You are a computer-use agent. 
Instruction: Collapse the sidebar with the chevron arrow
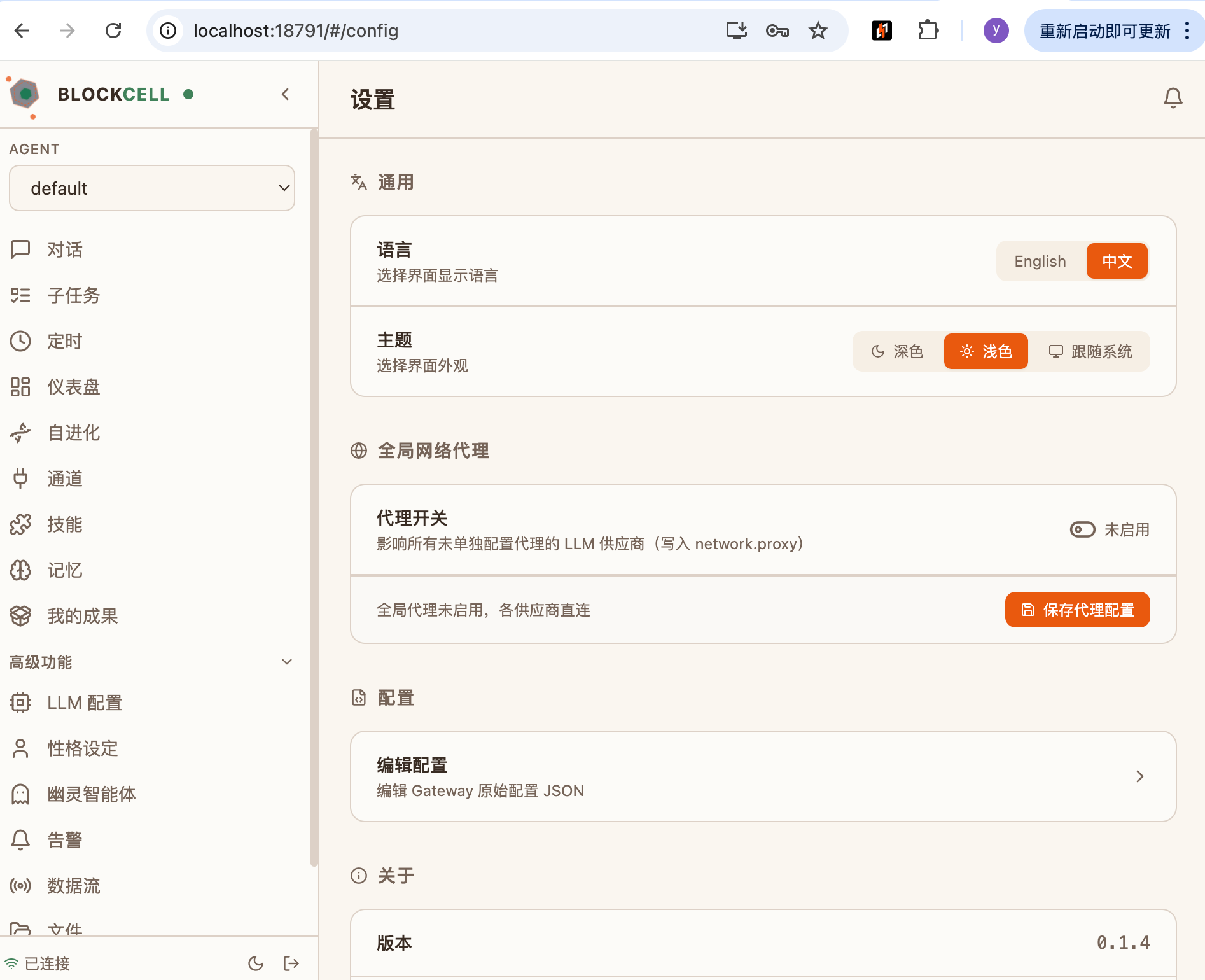[284, 94]
